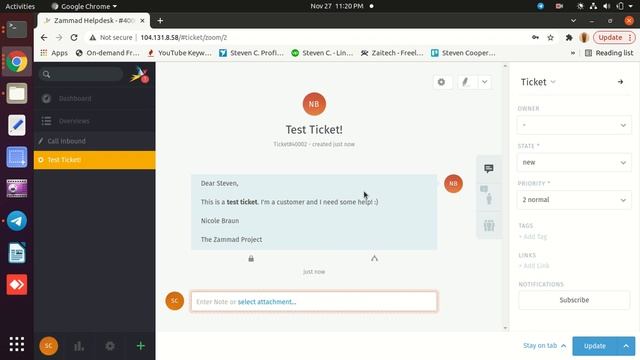Open the Stay on tab dropdown
The height and width of the screenshot is (360, 640).
[x=544, y=346]
